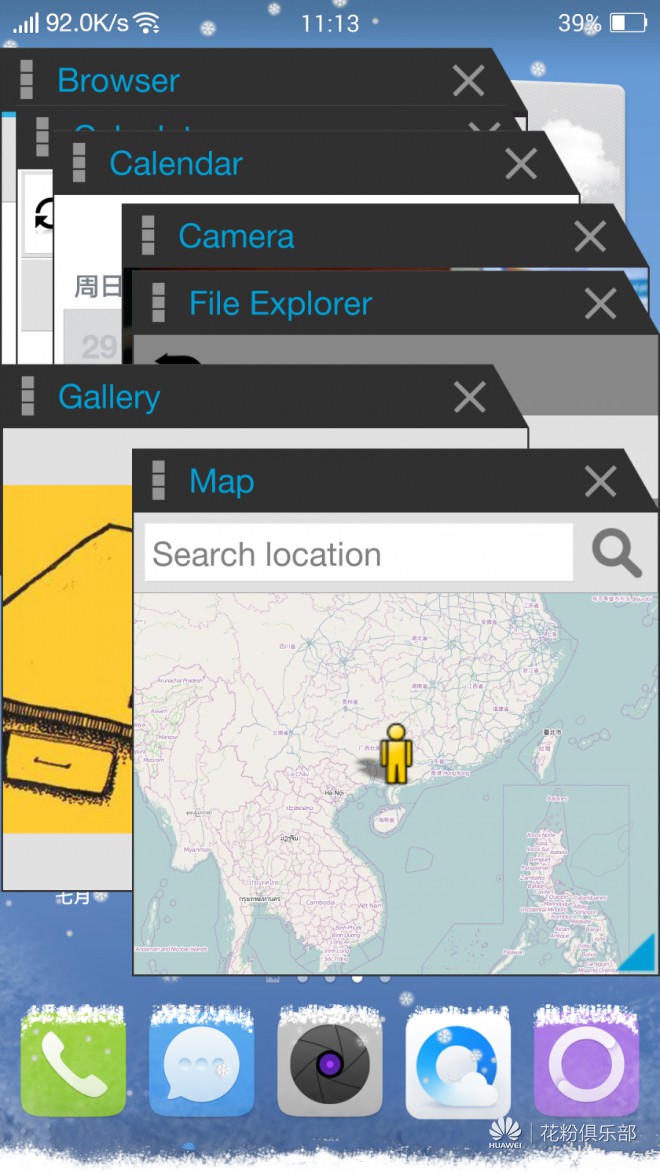Close the Gallery floating window

[469, 396]
